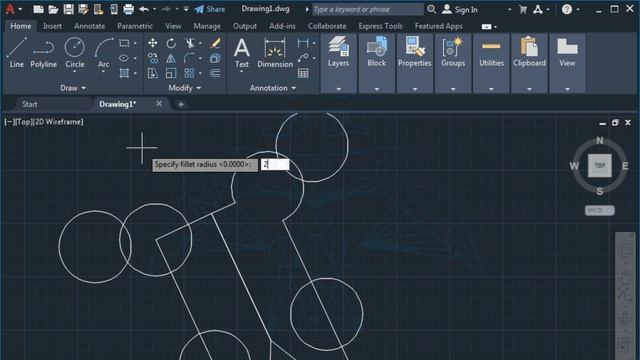Screen dimensions: 640x360
Task: Activate the Move tool
Action: [153, 43]
